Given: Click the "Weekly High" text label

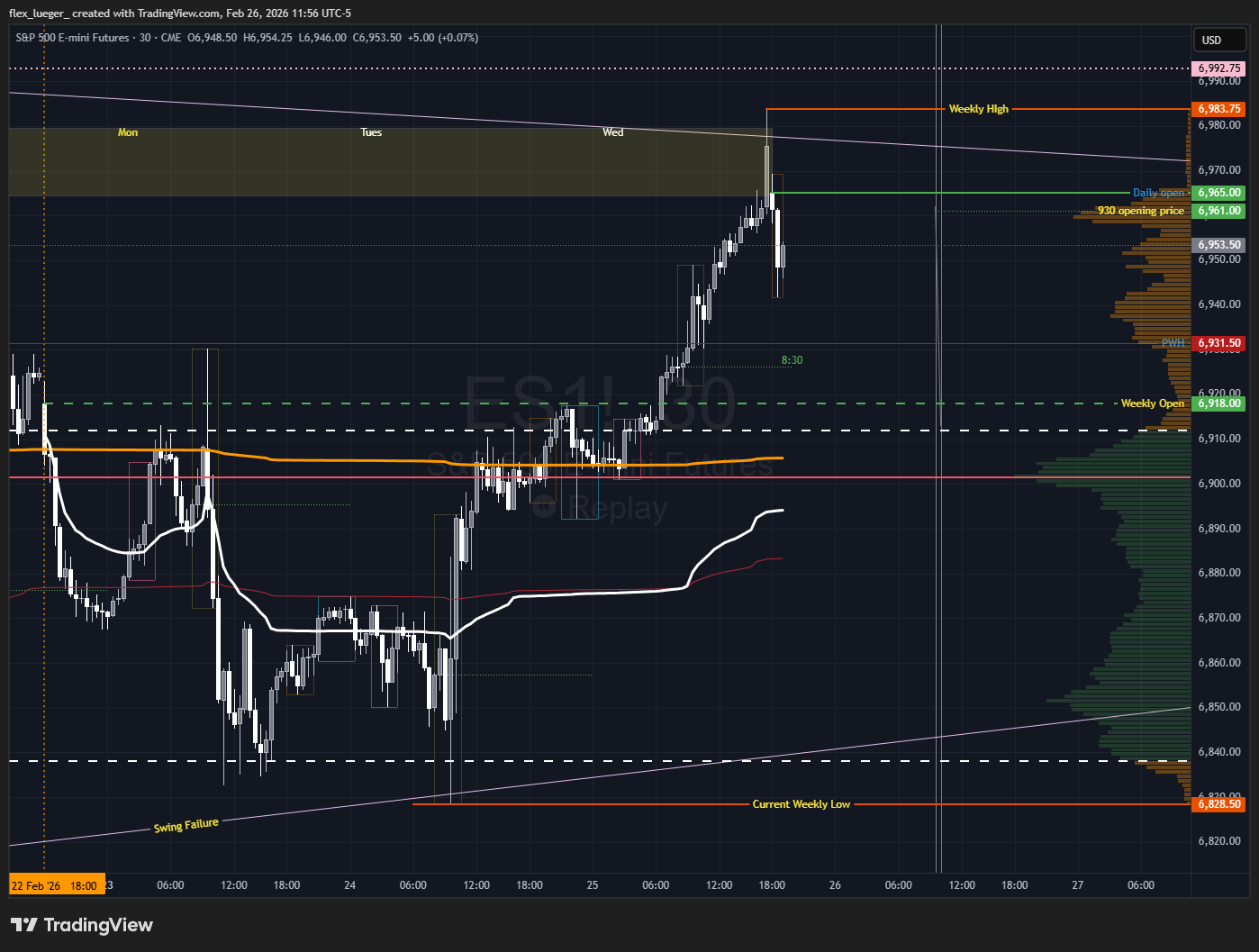Looking at the screenshot, I should (x=978, y=109).
